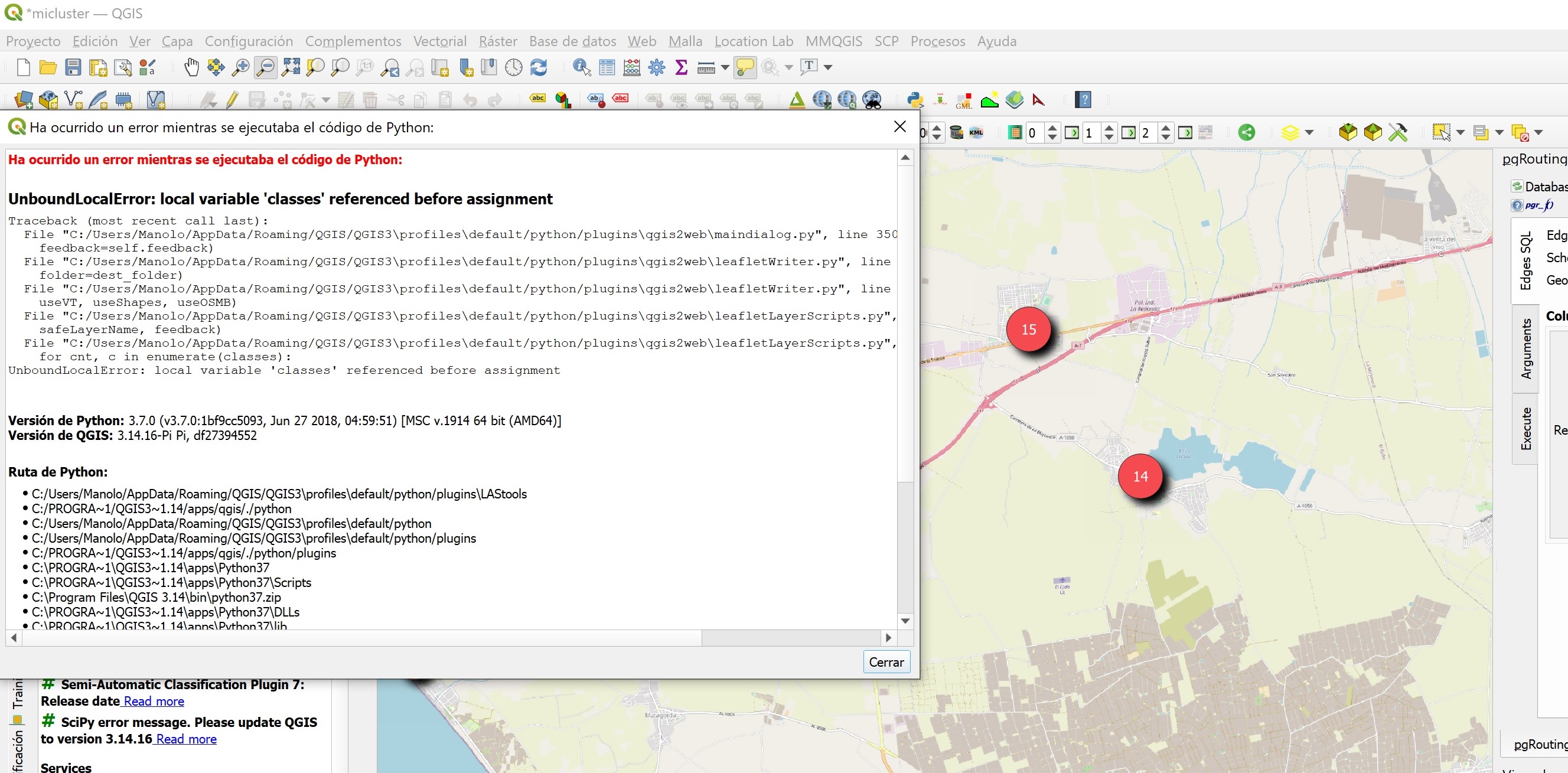Open the data source manager

[23, 99]
